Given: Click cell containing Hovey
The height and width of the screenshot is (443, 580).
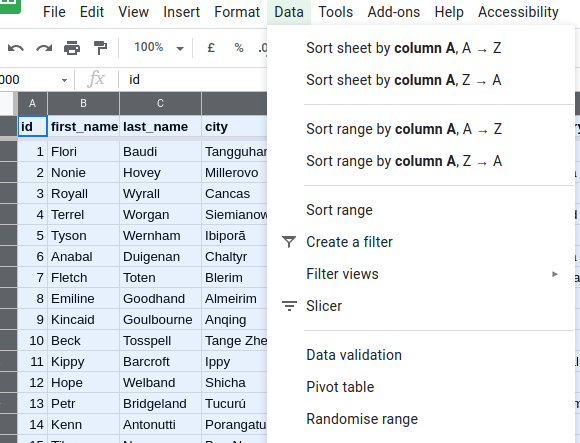Looking at the screenshot, I should point(161,173).
